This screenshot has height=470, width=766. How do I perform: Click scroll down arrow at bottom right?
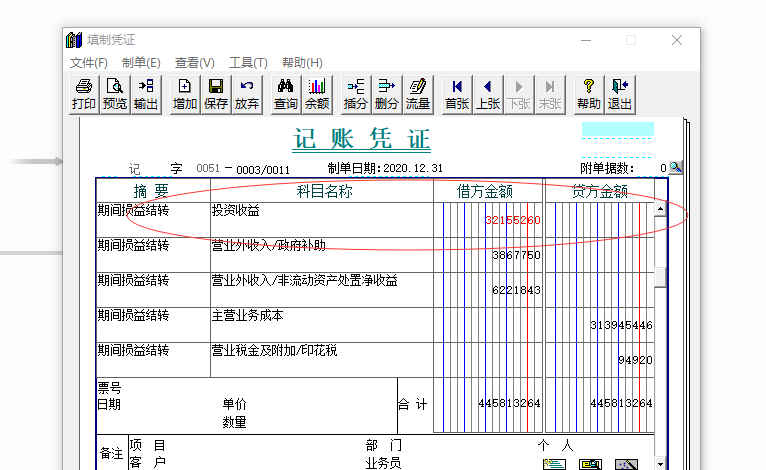click(660, 464)
